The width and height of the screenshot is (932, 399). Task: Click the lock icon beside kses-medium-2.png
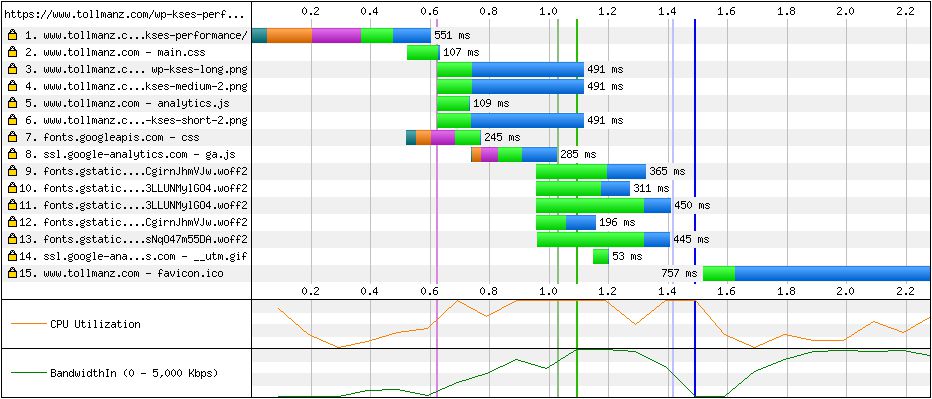(x=12, y=87)
